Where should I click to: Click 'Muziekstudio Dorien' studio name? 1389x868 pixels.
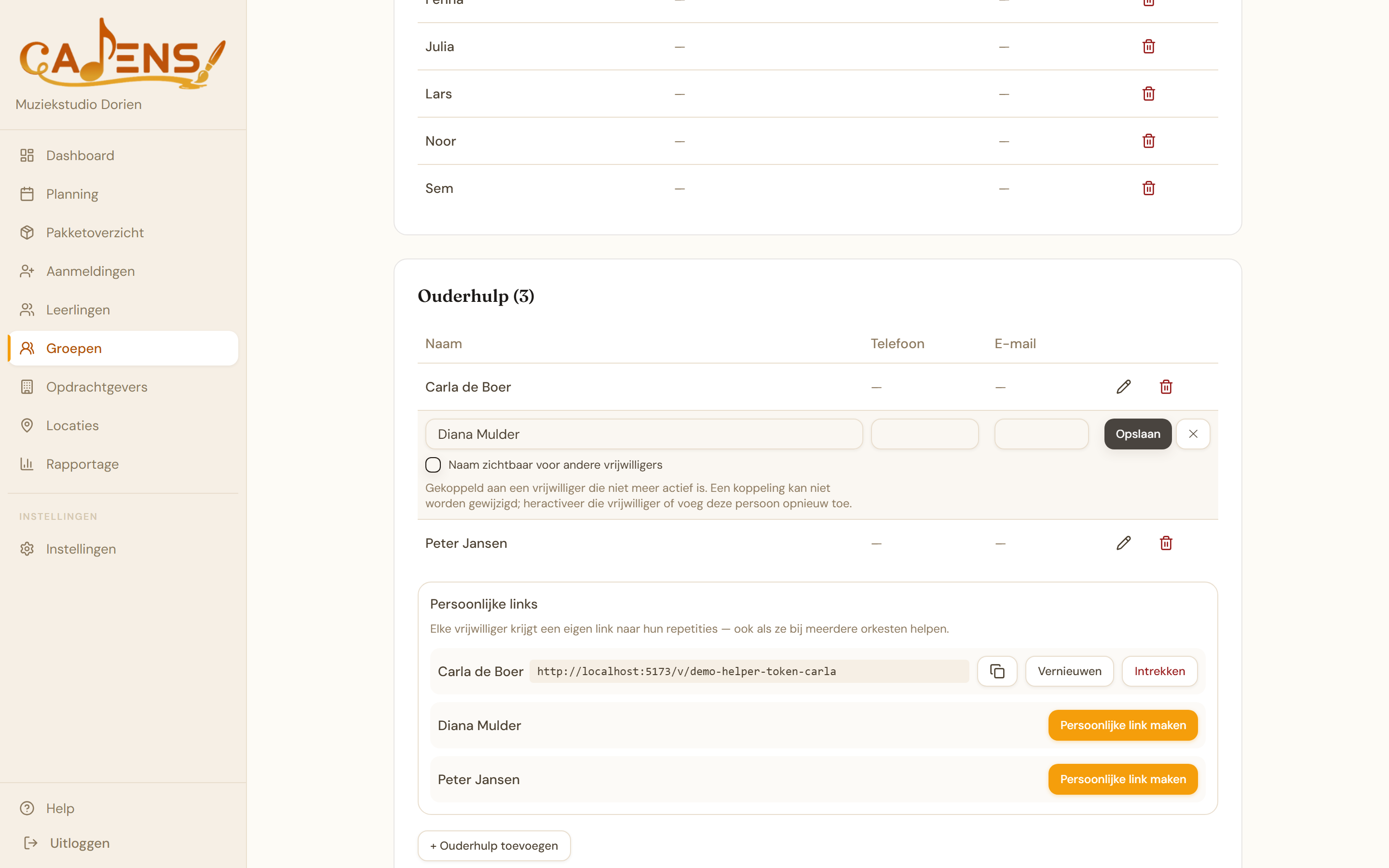click(x=79, y=105)
